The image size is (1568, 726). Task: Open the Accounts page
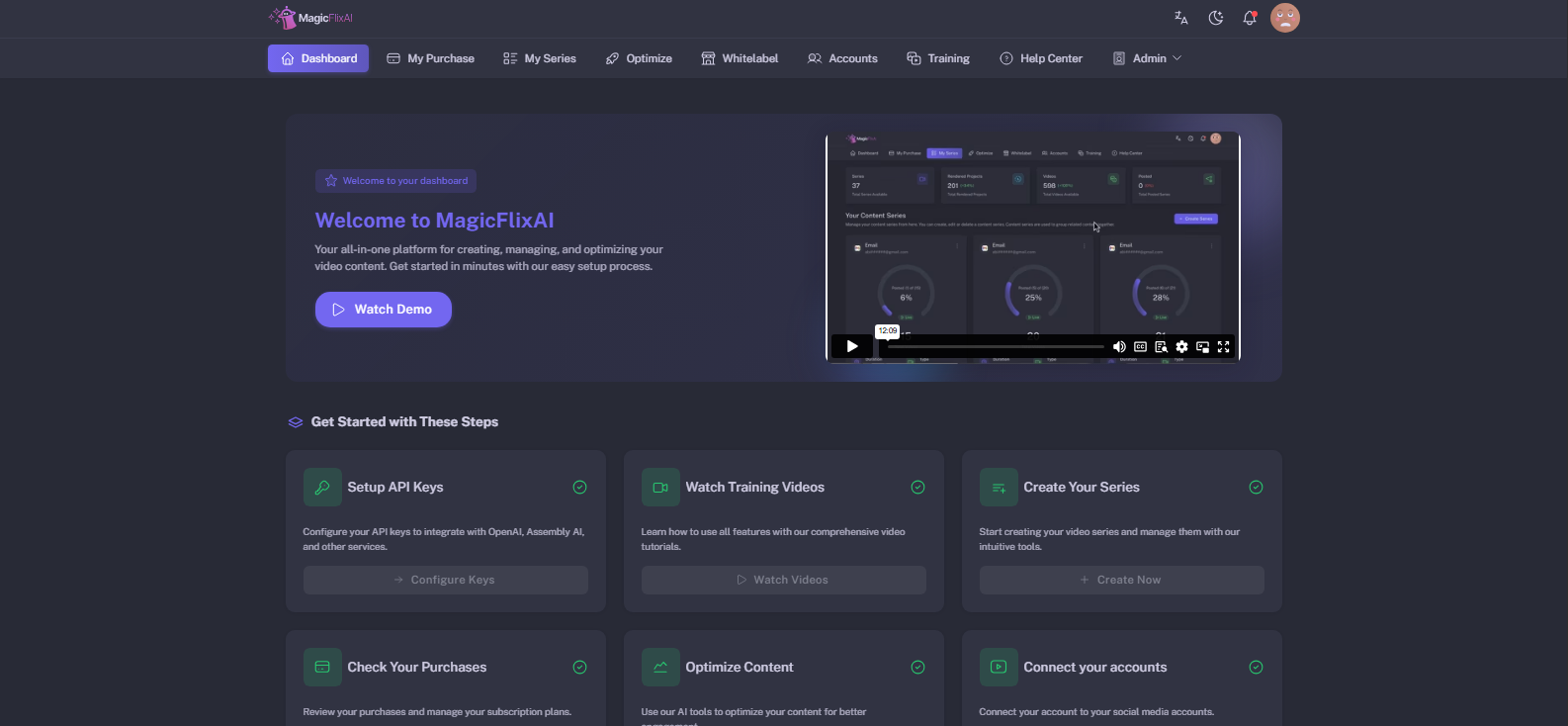pyautogui.click(x=842, y=58)
